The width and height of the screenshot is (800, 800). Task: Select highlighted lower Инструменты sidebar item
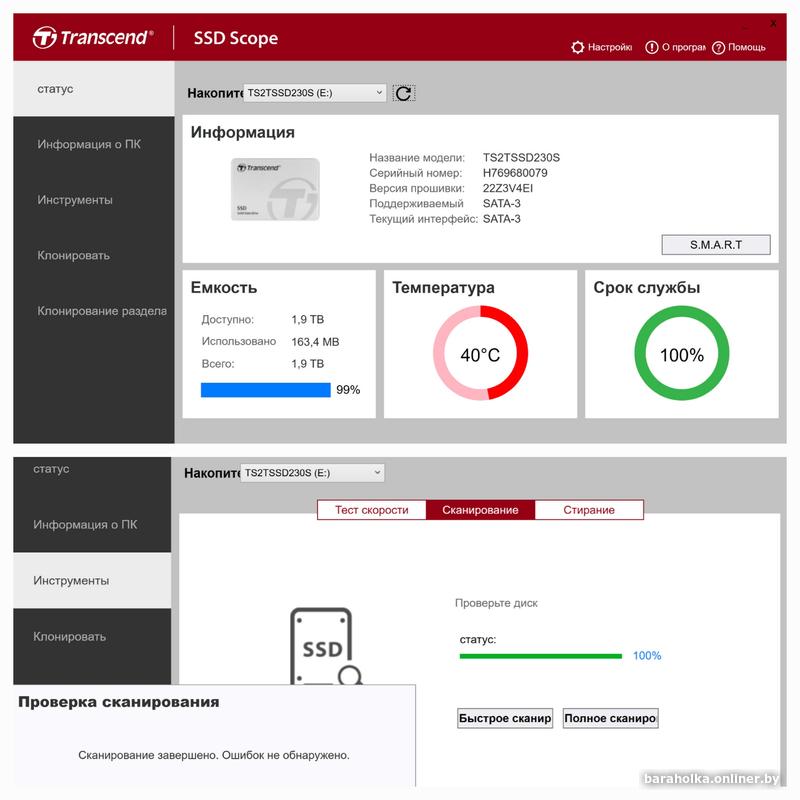(x=92, y=581)
